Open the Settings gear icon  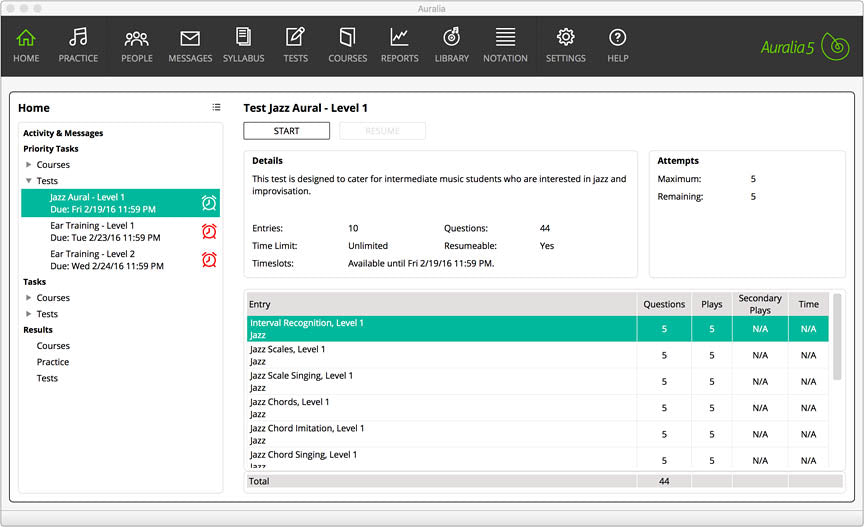[x=565, y=37]
